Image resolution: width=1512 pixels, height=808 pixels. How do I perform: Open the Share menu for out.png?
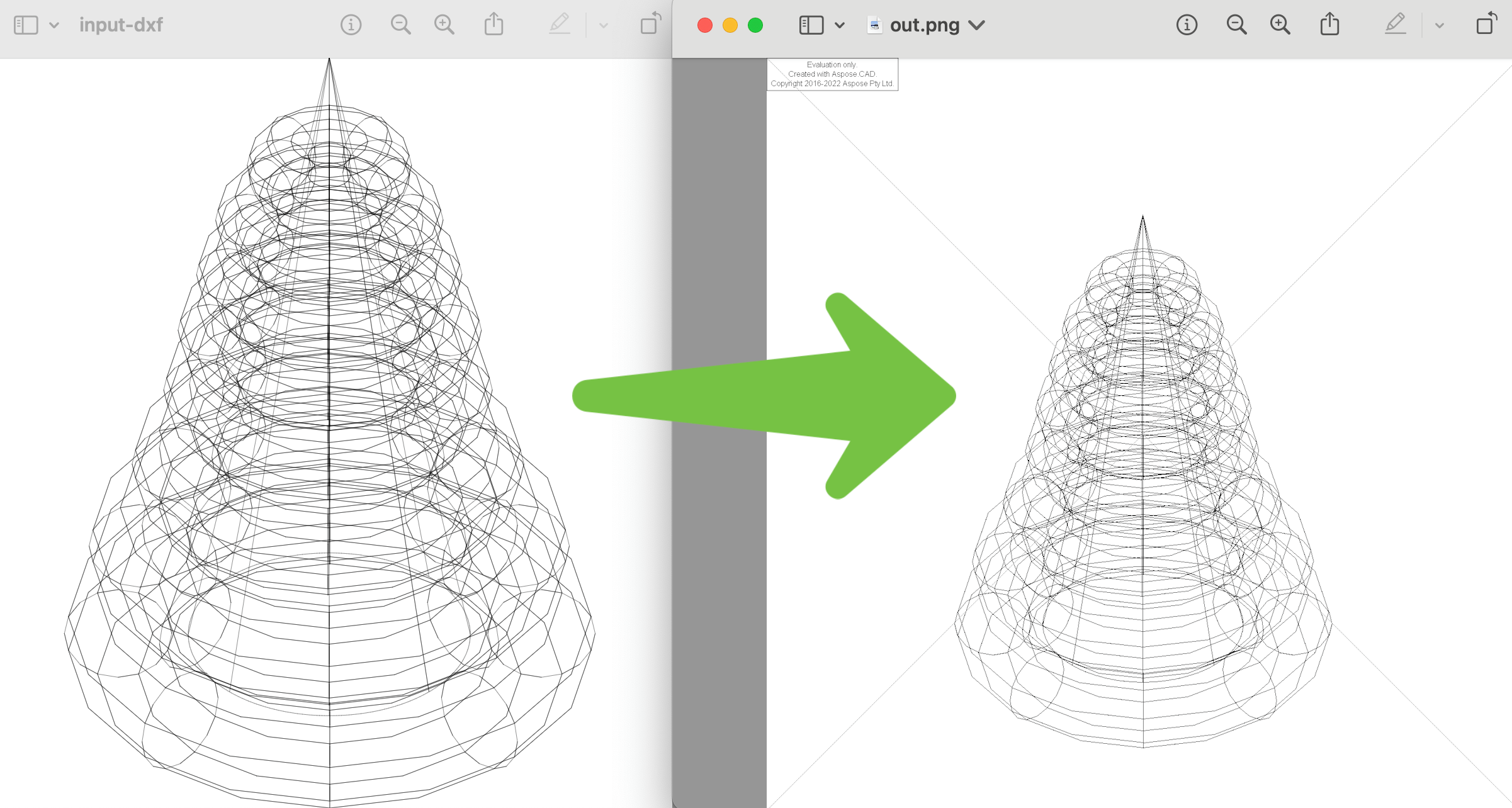(1329, 25)
